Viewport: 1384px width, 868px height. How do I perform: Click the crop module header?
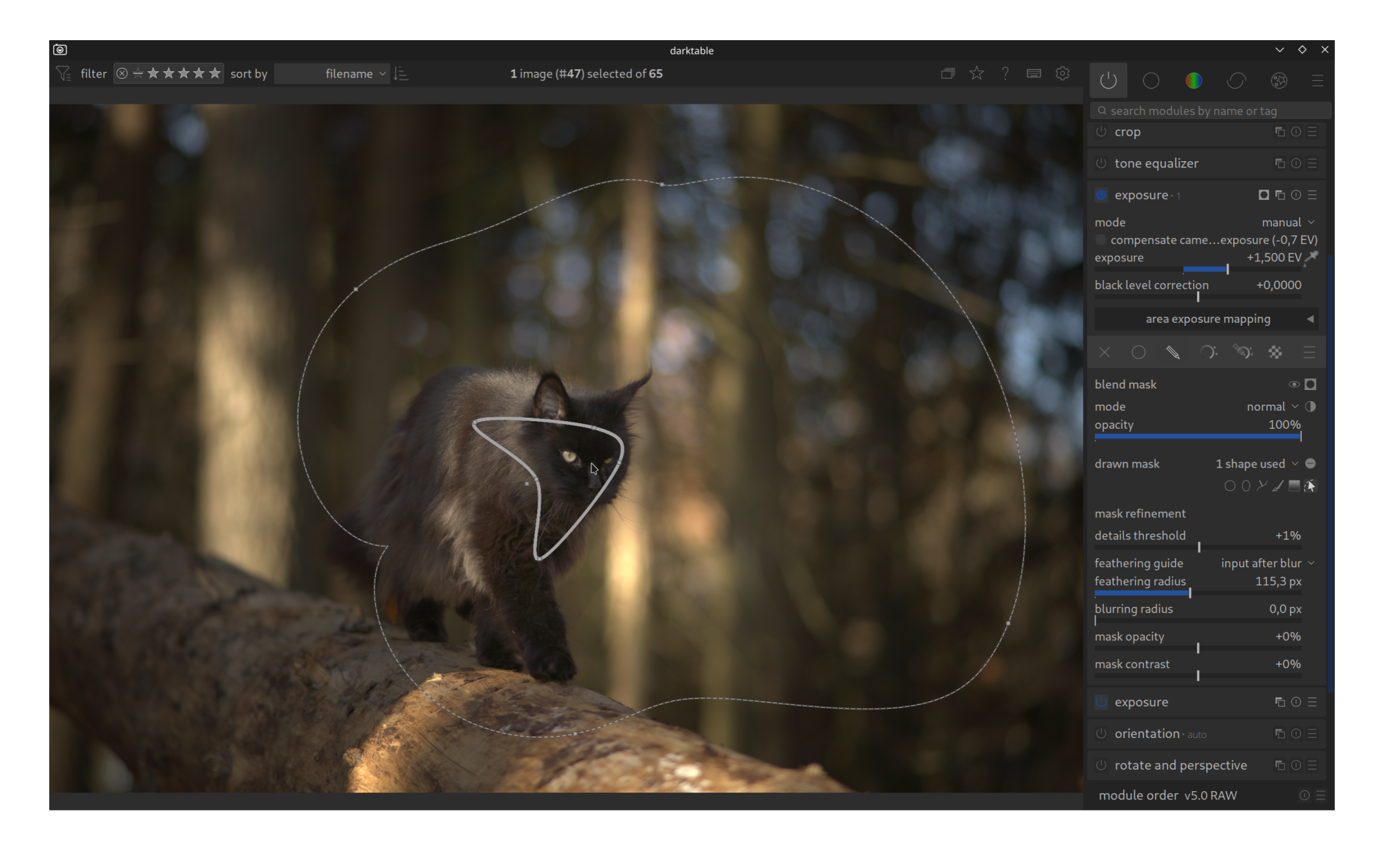1128,132
